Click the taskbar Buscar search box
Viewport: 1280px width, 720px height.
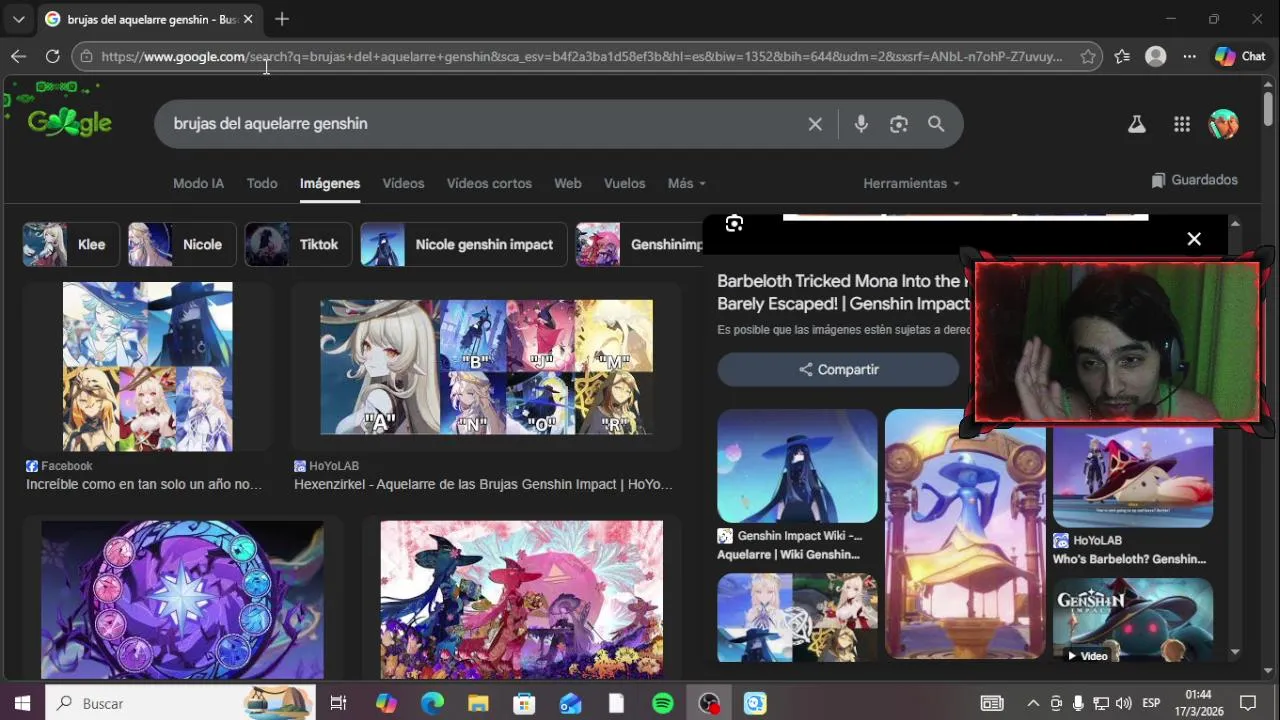(180, 704)
